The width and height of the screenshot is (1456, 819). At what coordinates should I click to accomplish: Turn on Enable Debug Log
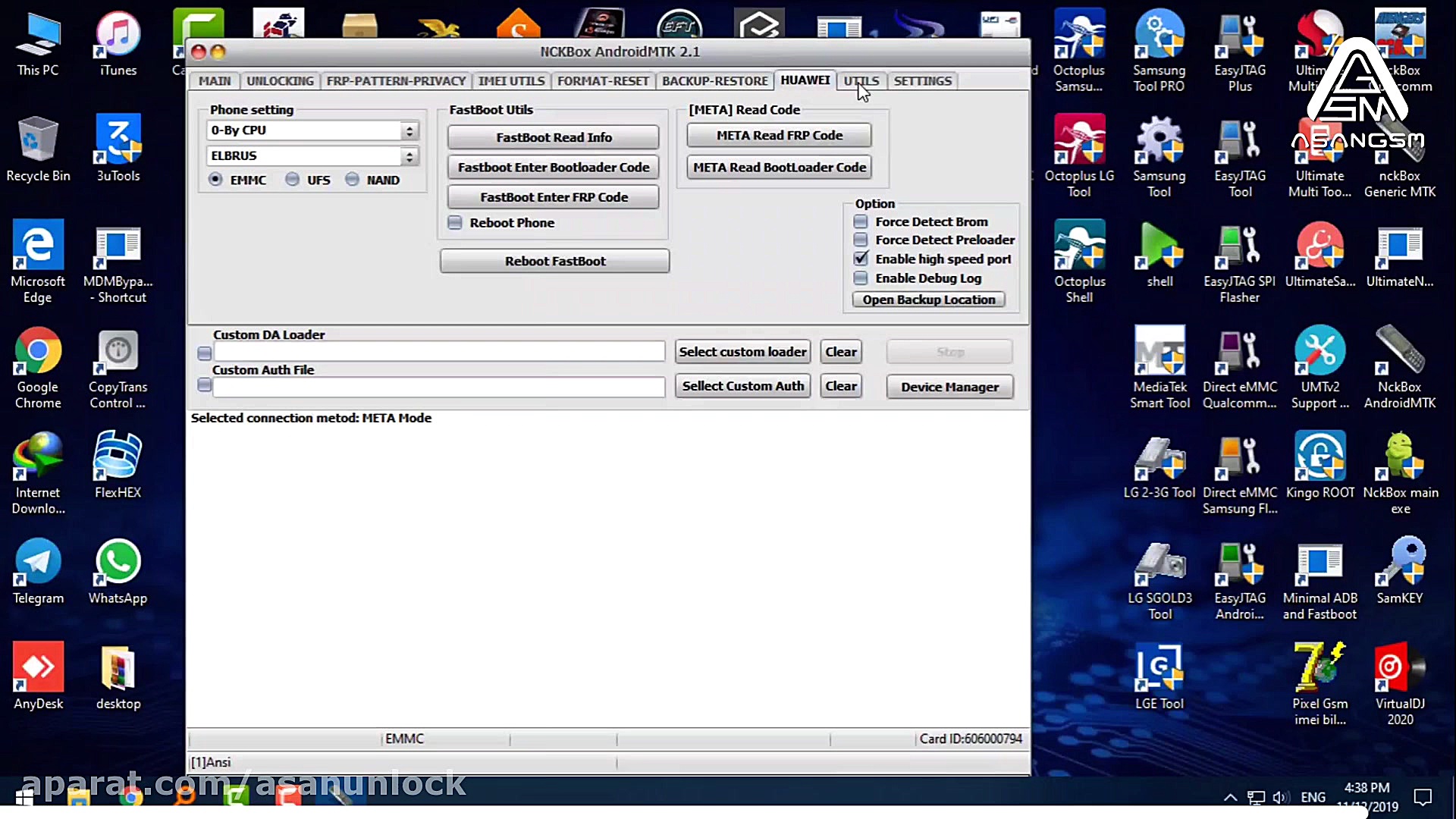861,278
